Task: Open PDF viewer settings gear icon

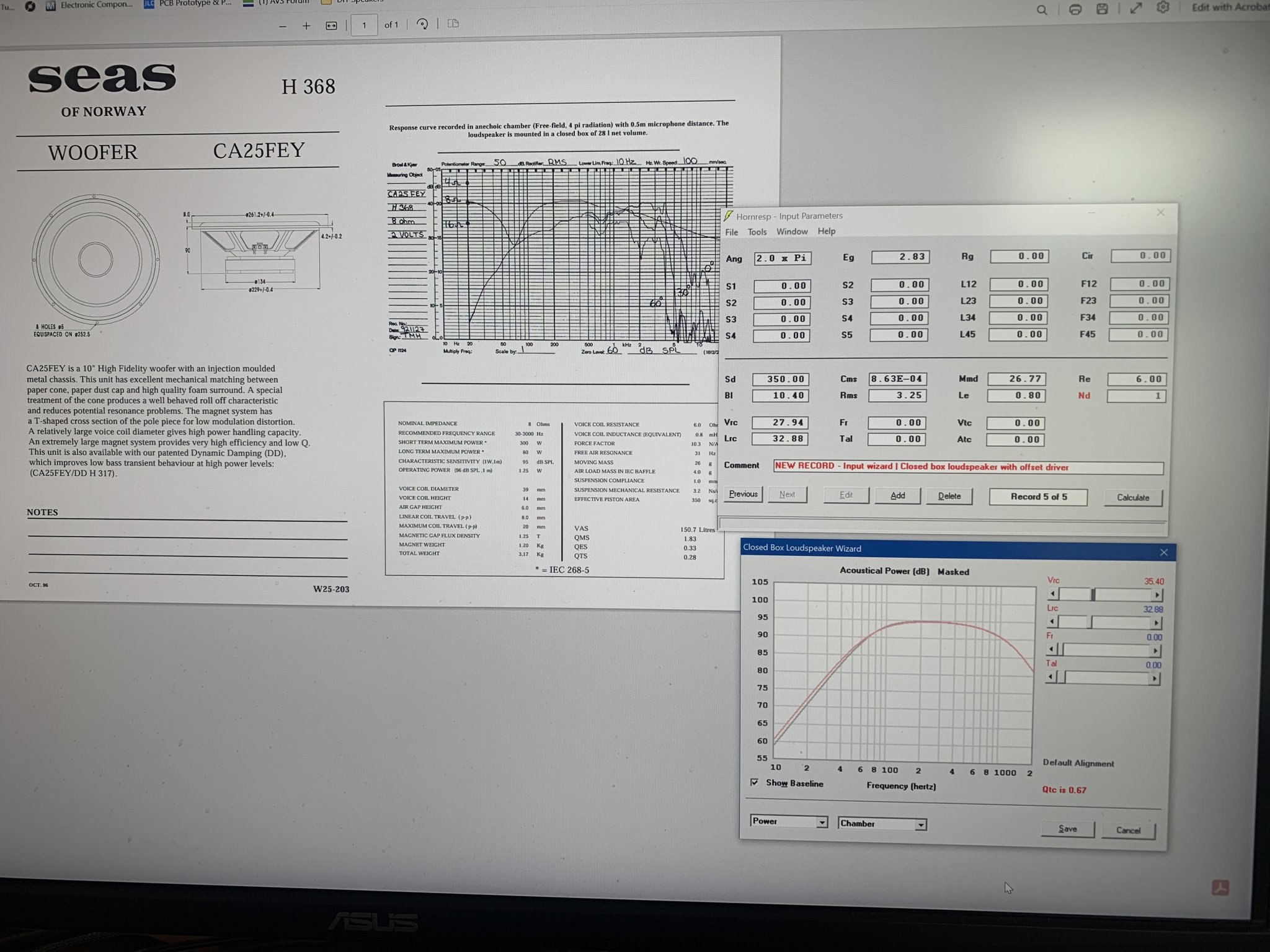Action: point(1163,7)
